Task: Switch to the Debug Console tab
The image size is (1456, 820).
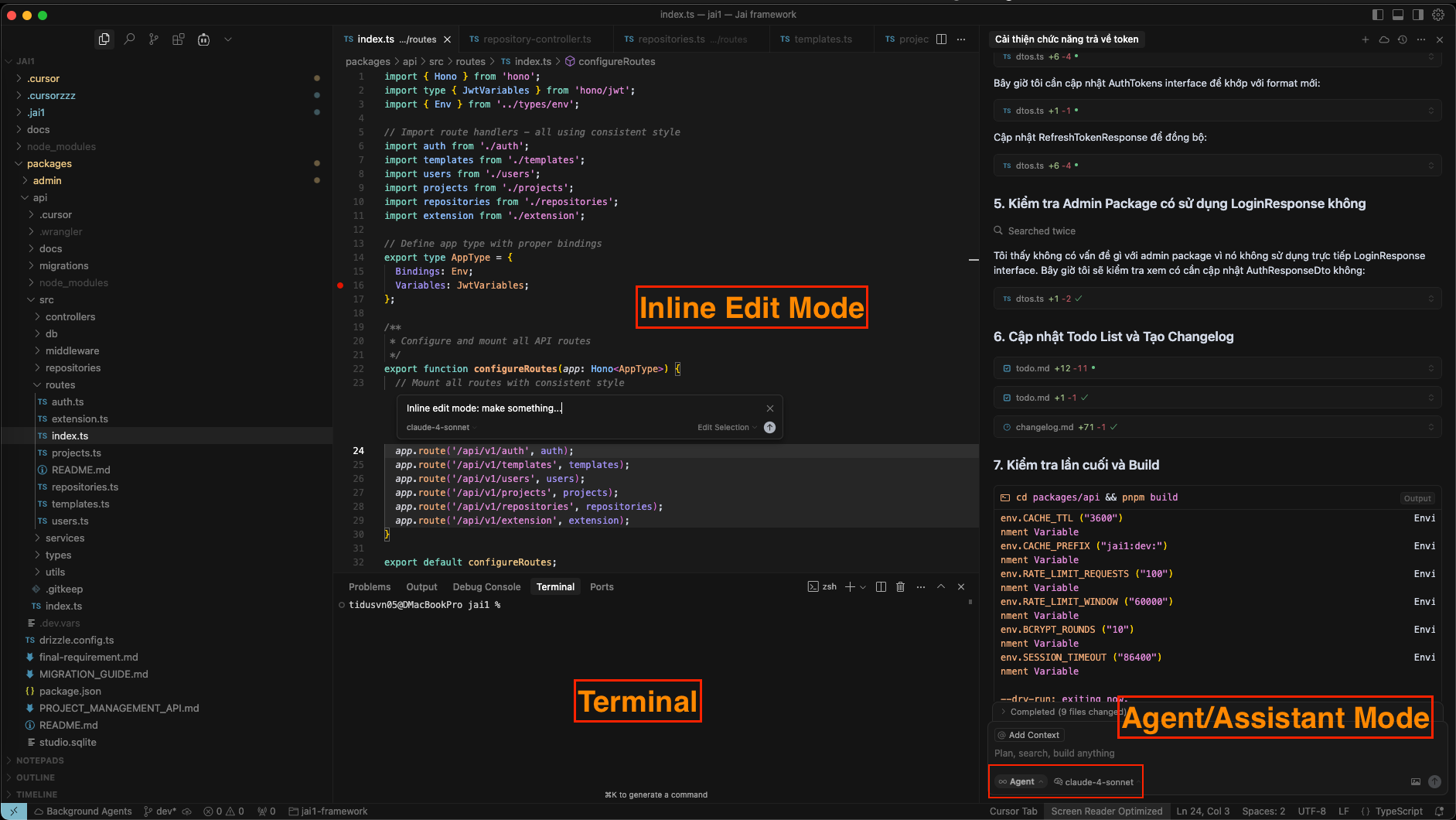Action: click(486, 587)
